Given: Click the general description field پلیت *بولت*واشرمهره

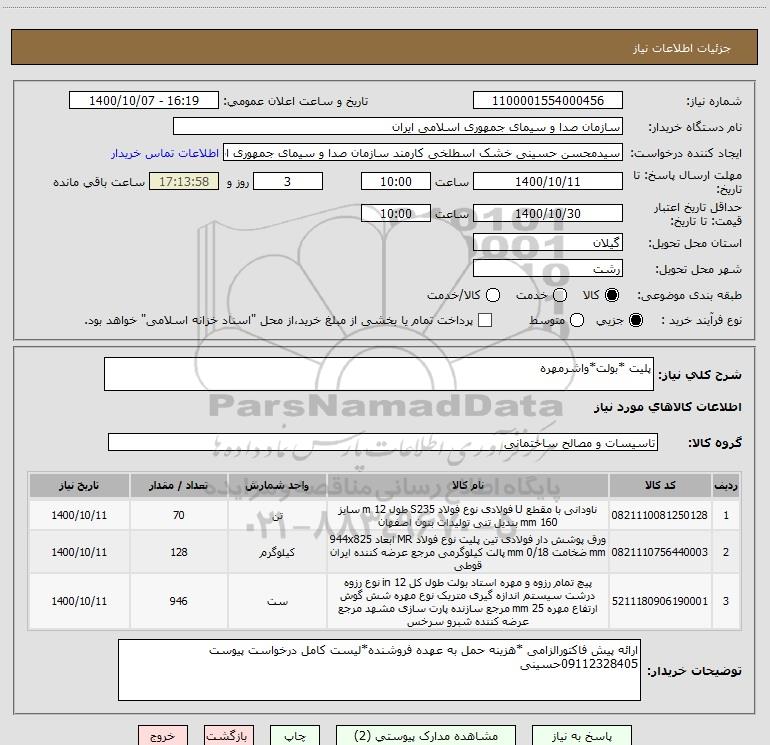Looking at the screenshot, I should 379,374.
